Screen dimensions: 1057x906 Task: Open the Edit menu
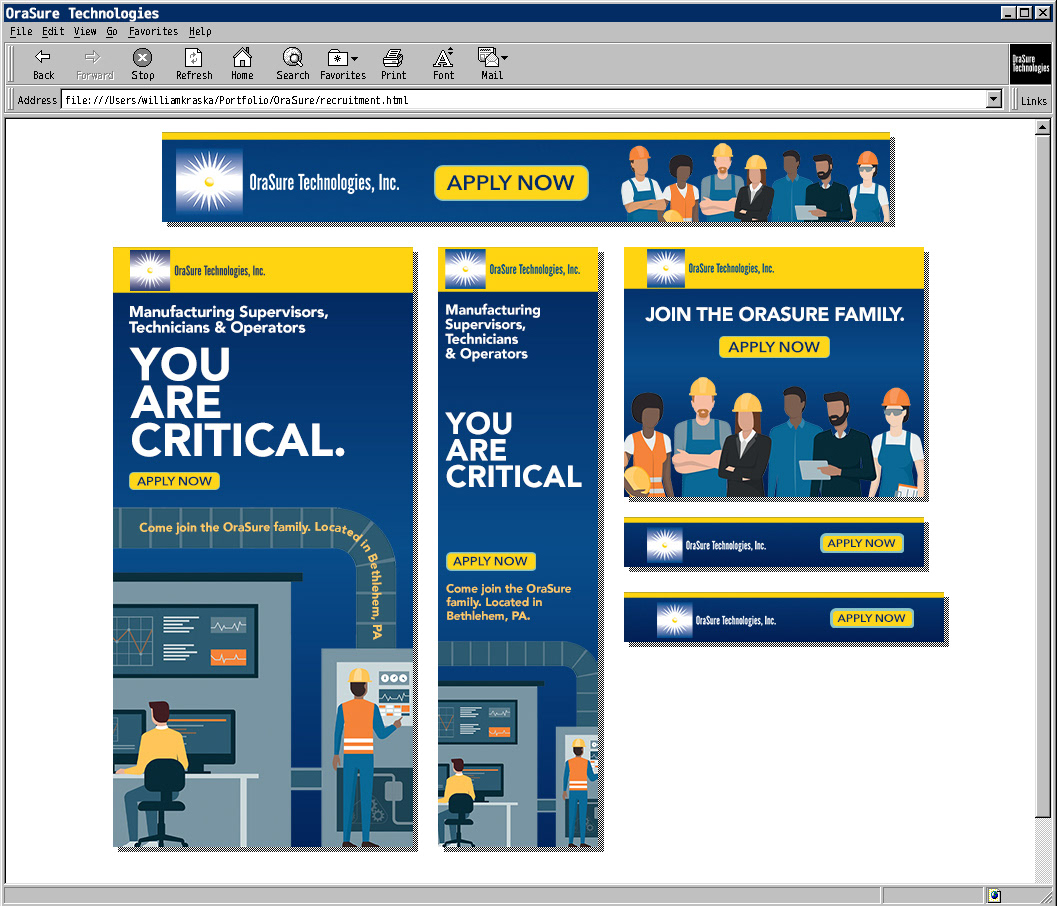coord(53,31)
